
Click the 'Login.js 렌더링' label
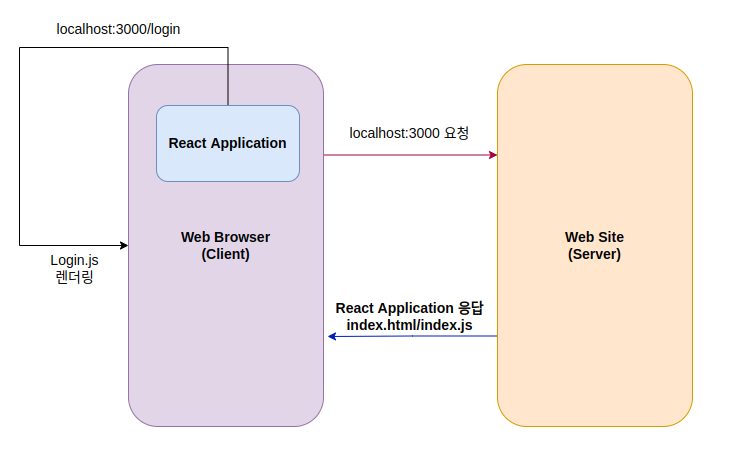pyautogui.click(x=74, y=269)
